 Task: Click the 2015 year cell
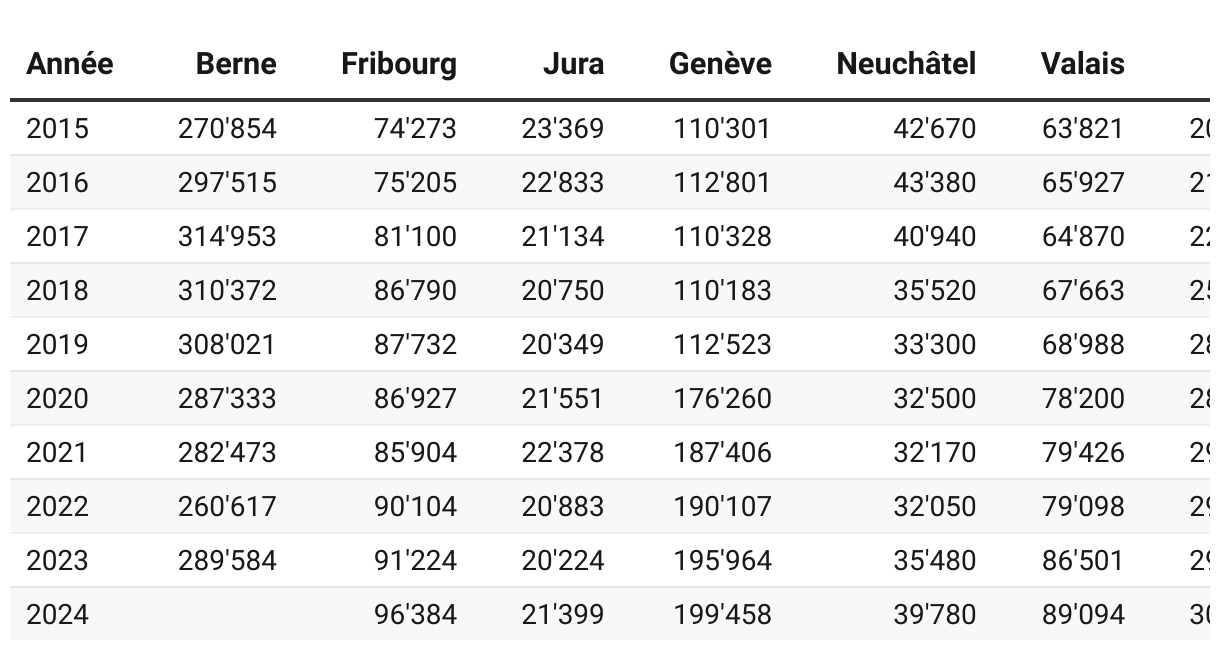tap(57, 129)
